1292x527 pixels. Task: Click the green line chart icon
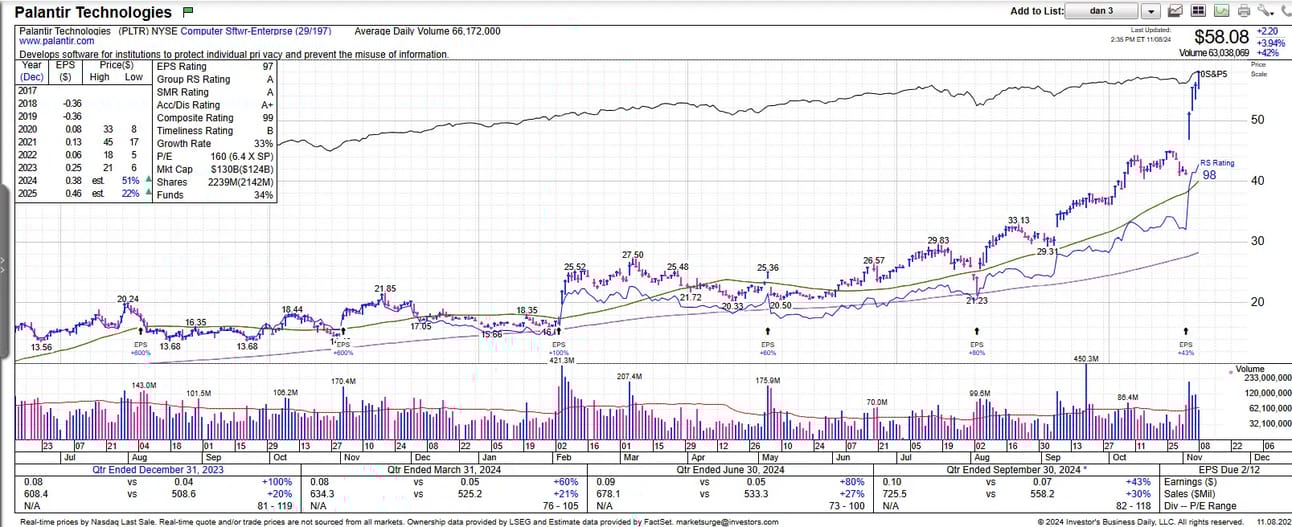pos(1221,11)
